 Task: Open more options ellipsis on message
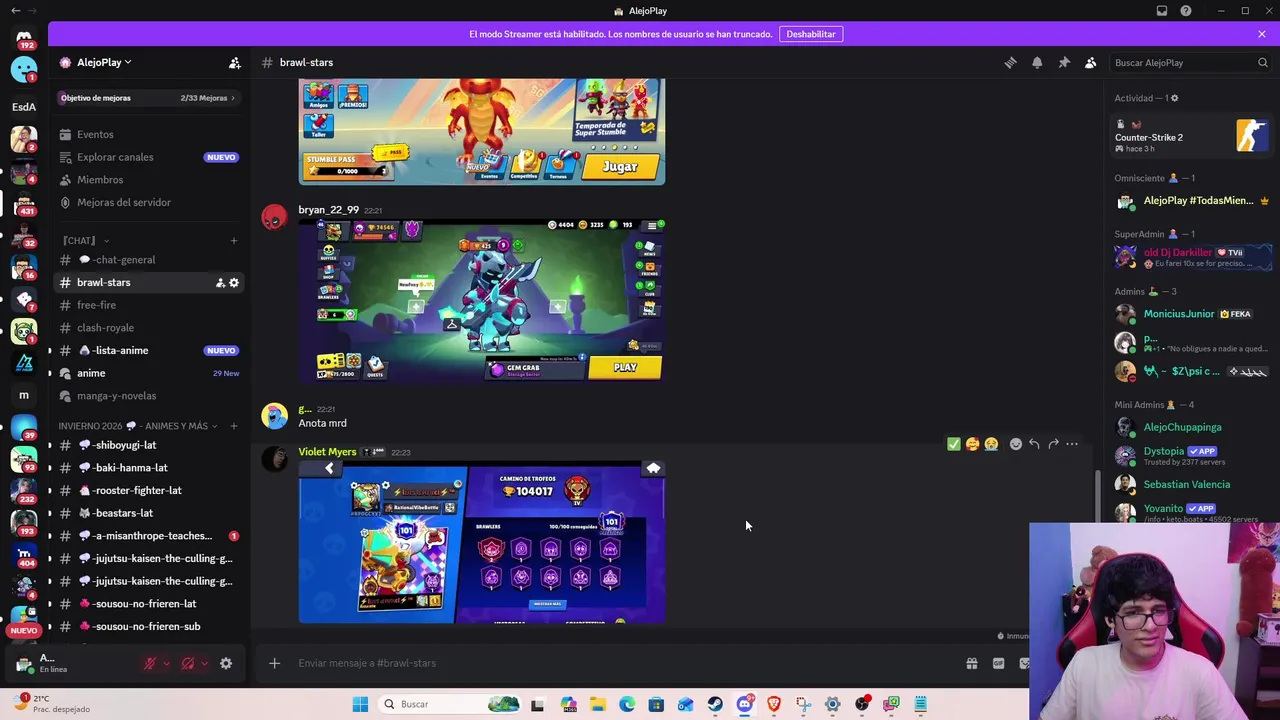1072,444
